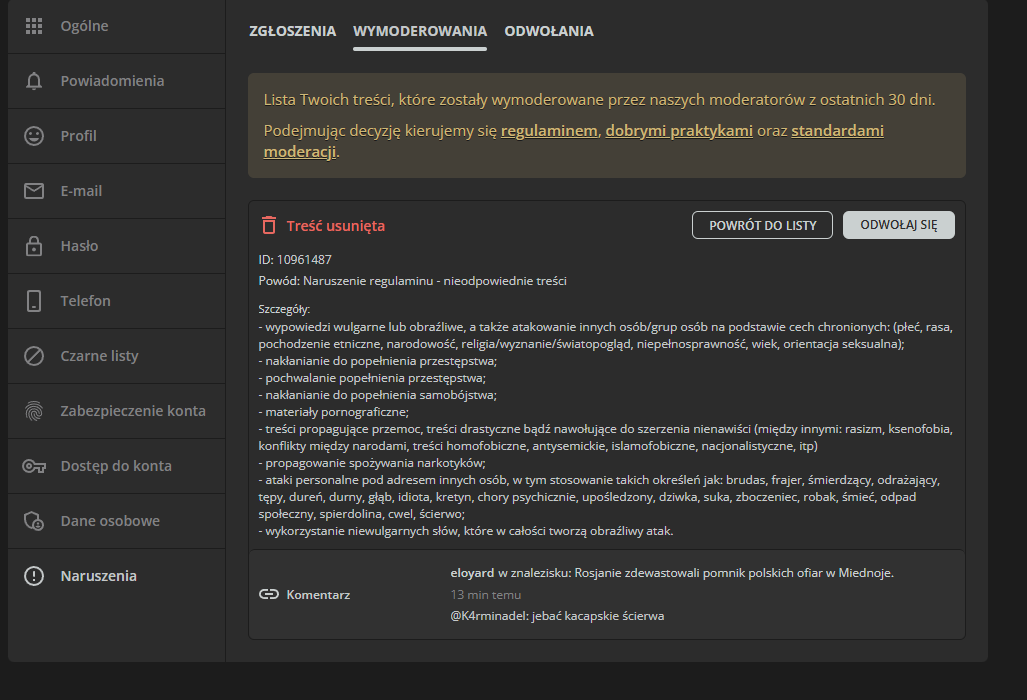Open the Odwołania tab
This screenshot has height=700, width=1027.
click(x=548, y=31)
